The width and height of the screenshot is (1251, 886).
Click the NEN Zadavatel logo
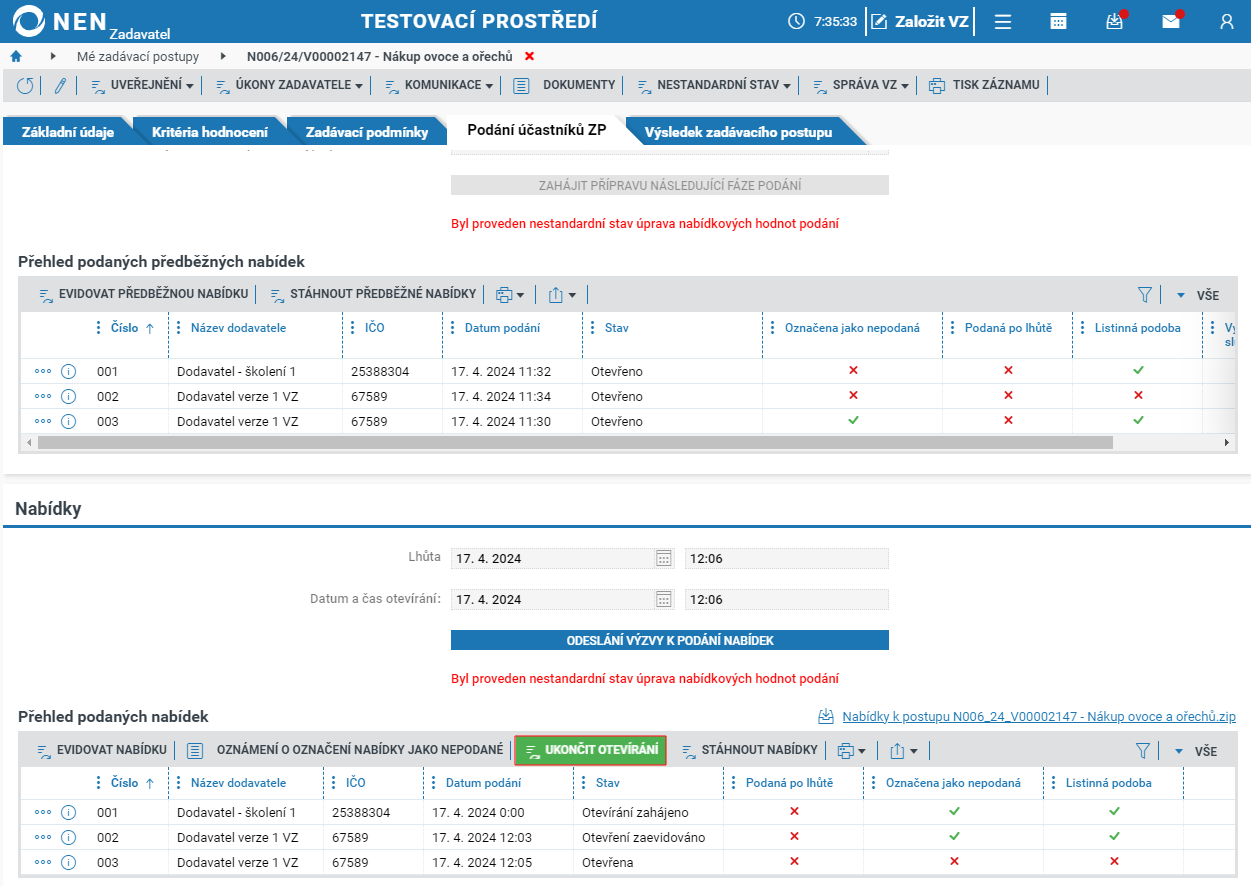[x=92, y=22]
